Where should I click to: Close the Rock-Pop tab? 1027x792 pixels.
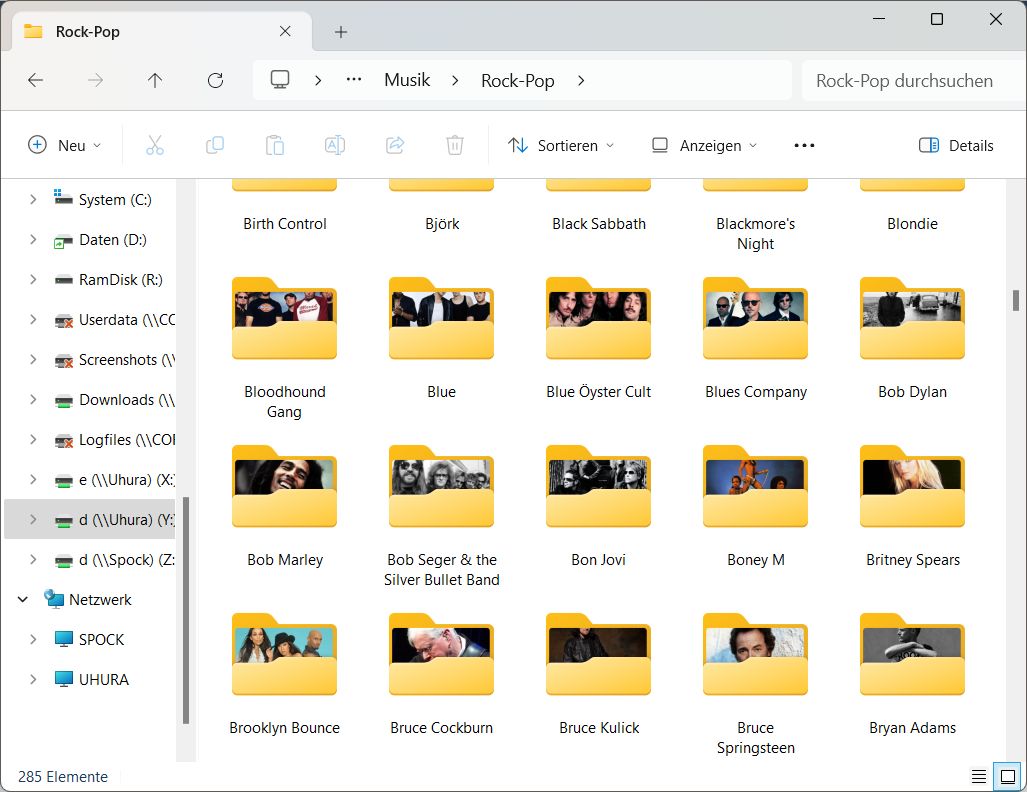285,31
